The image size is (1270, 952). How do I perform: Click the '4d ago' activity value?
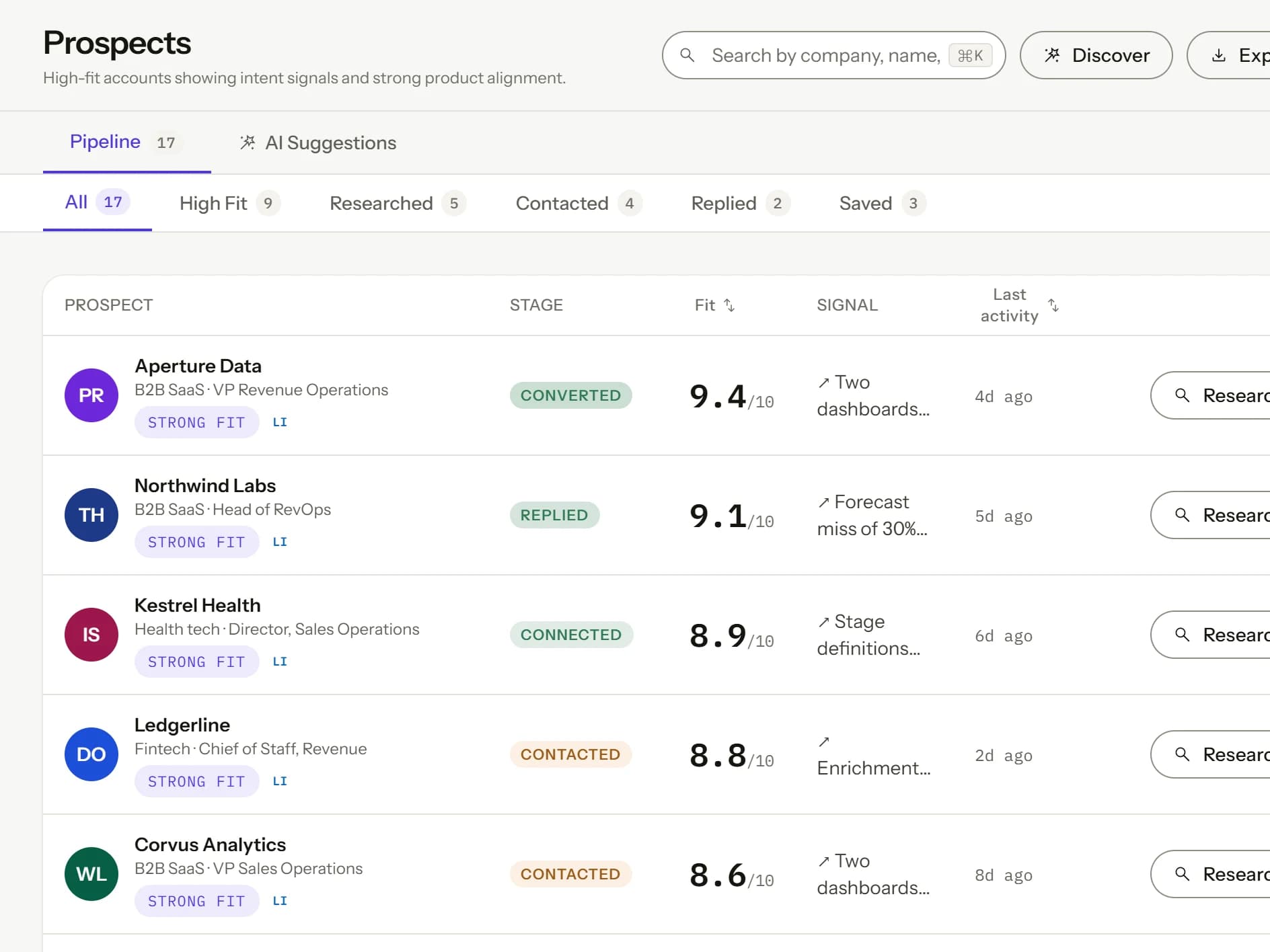pyautogui.click(x=1004, y=397)
